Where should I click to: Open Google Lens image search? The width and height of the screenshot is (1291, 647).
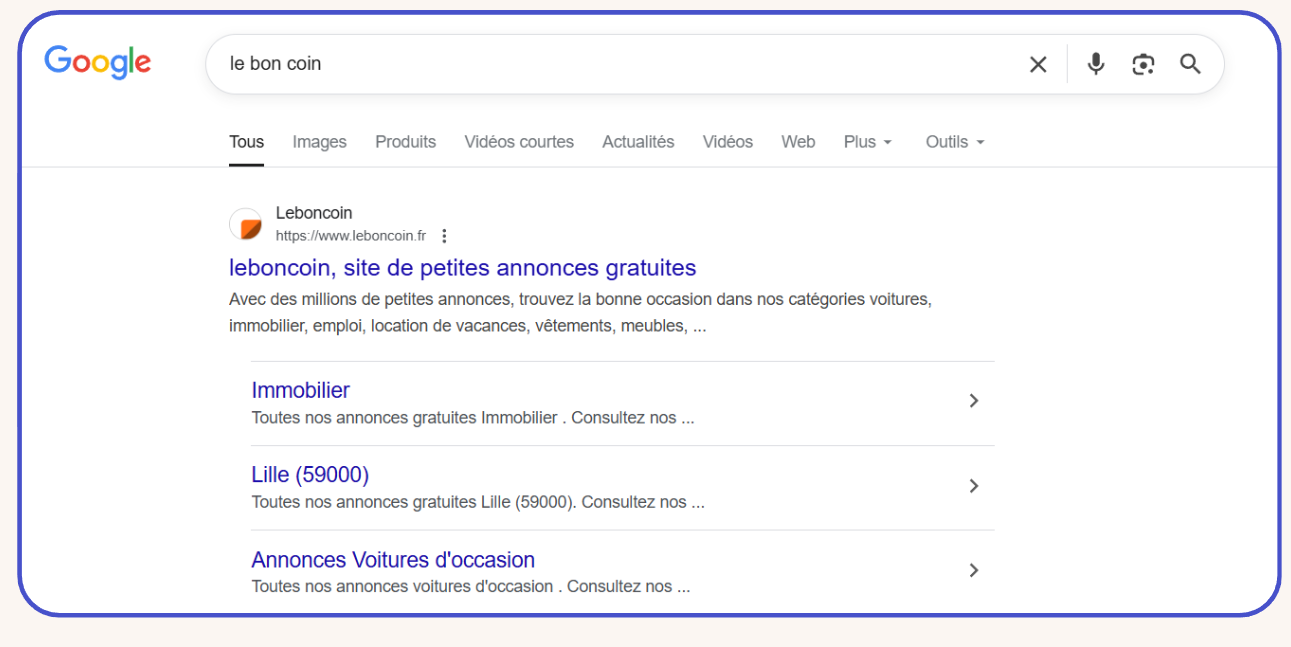point(1143,63)
